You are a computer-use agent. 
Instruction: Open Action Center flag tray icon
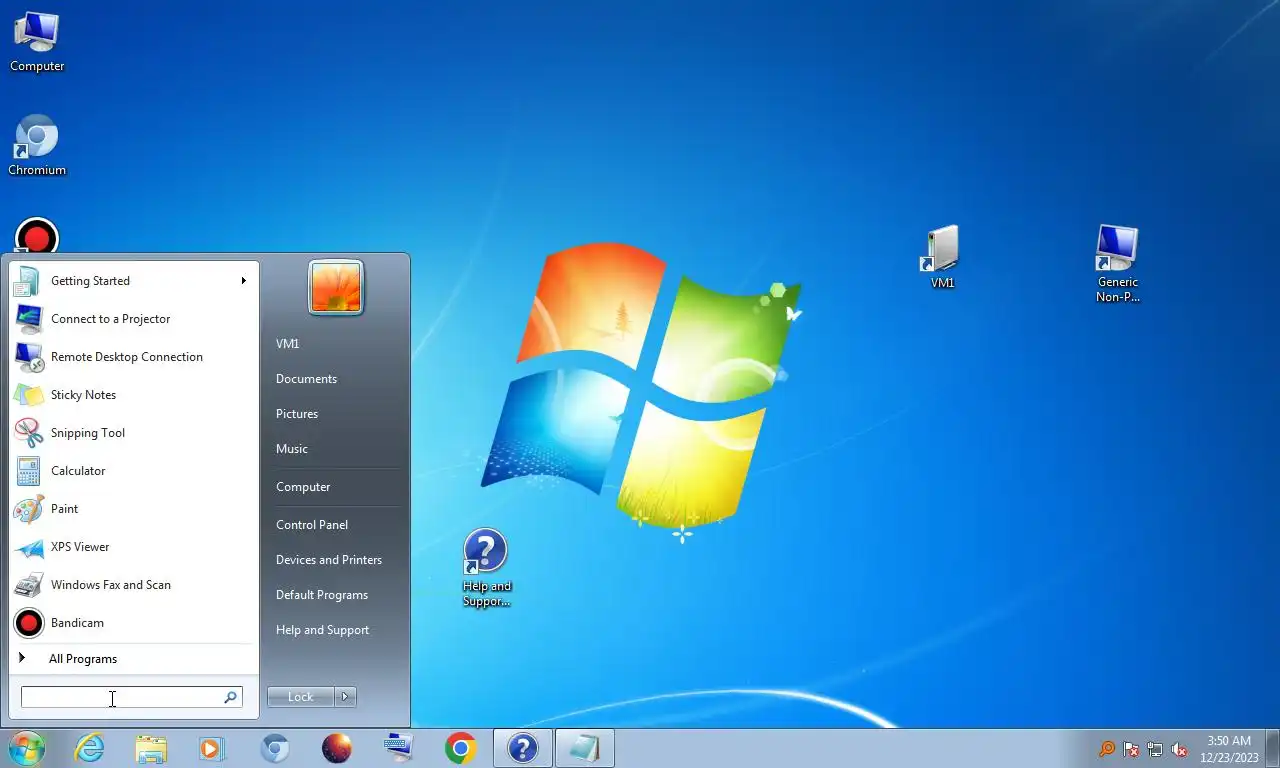1132,749
